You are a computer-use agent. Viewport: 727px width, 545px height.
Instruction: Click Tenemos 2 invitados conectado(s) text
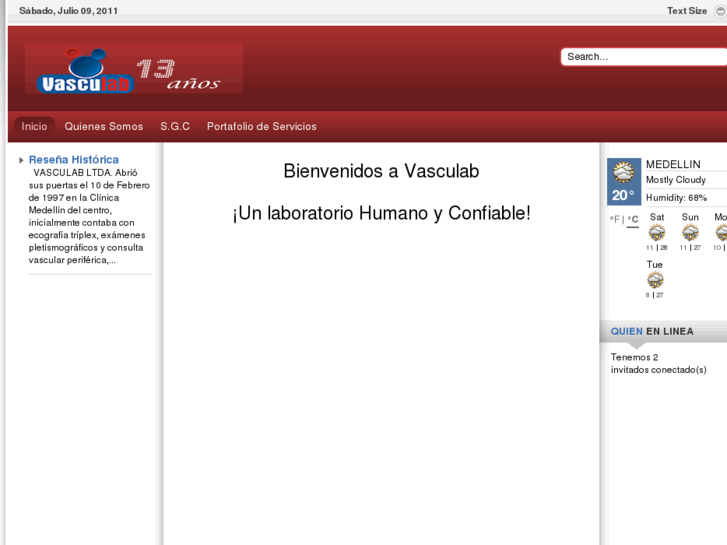(658, 363)
